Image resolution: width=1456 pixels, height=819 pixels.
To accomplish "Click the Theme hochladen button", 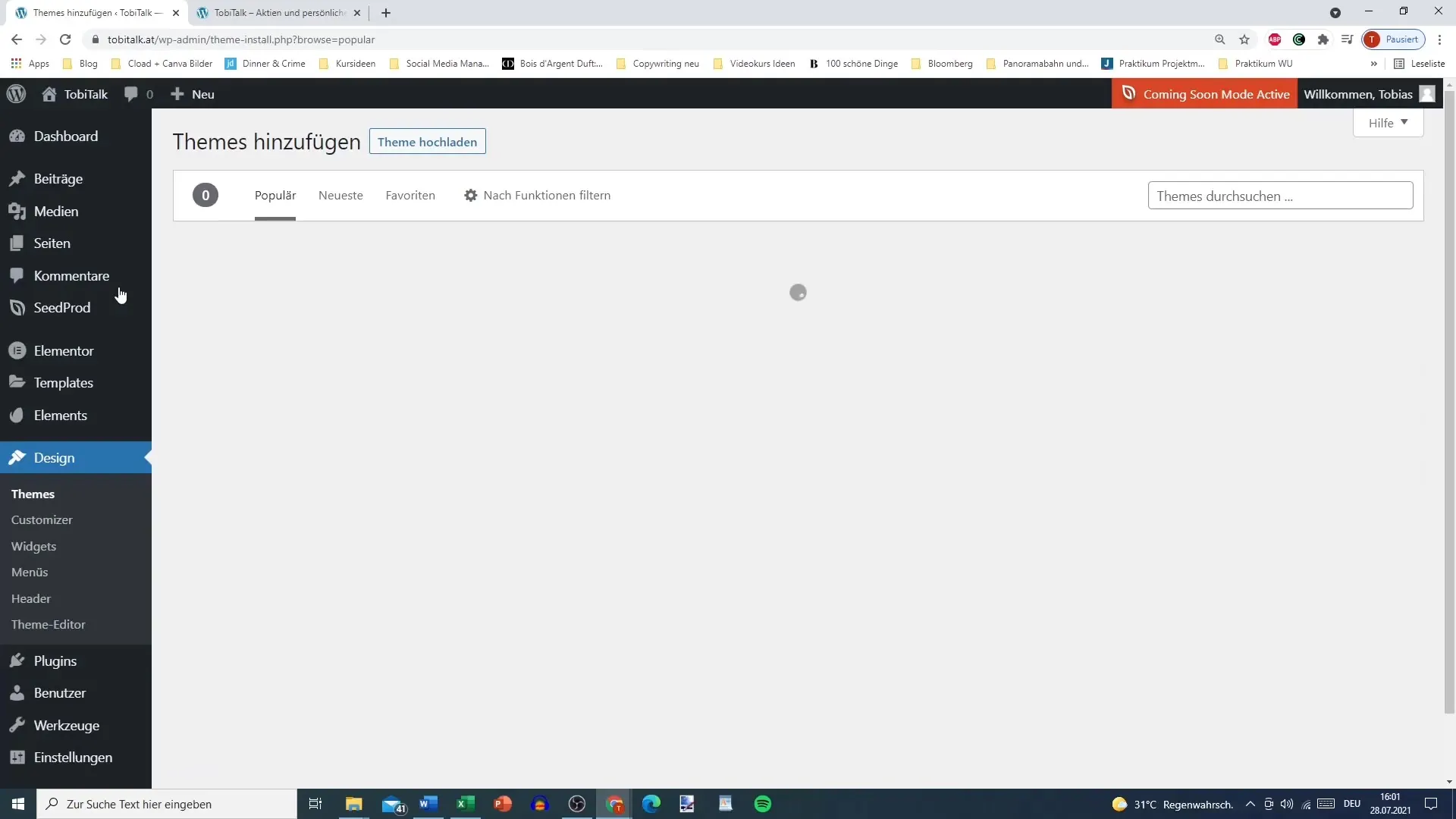I will pyautogui.click(x=427, y=141).
